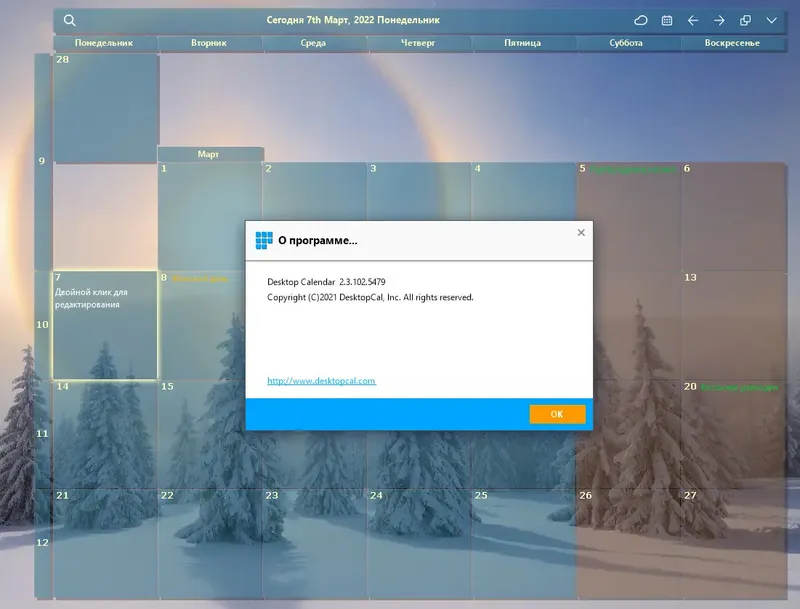Select Sunday day cell 6
The width and height of the screenshot is (800, 609).
pos(734,216)
